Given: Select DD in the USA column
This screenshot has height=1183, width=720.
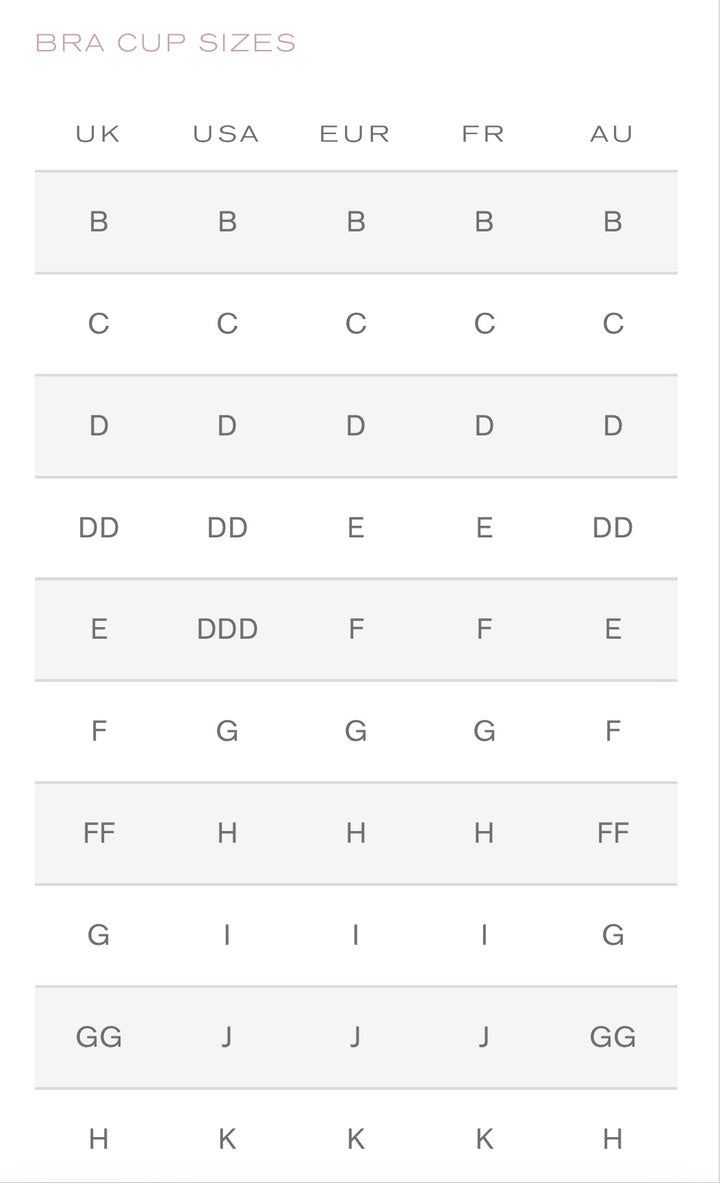Looking at the screenshot, I should pos(227,527).
